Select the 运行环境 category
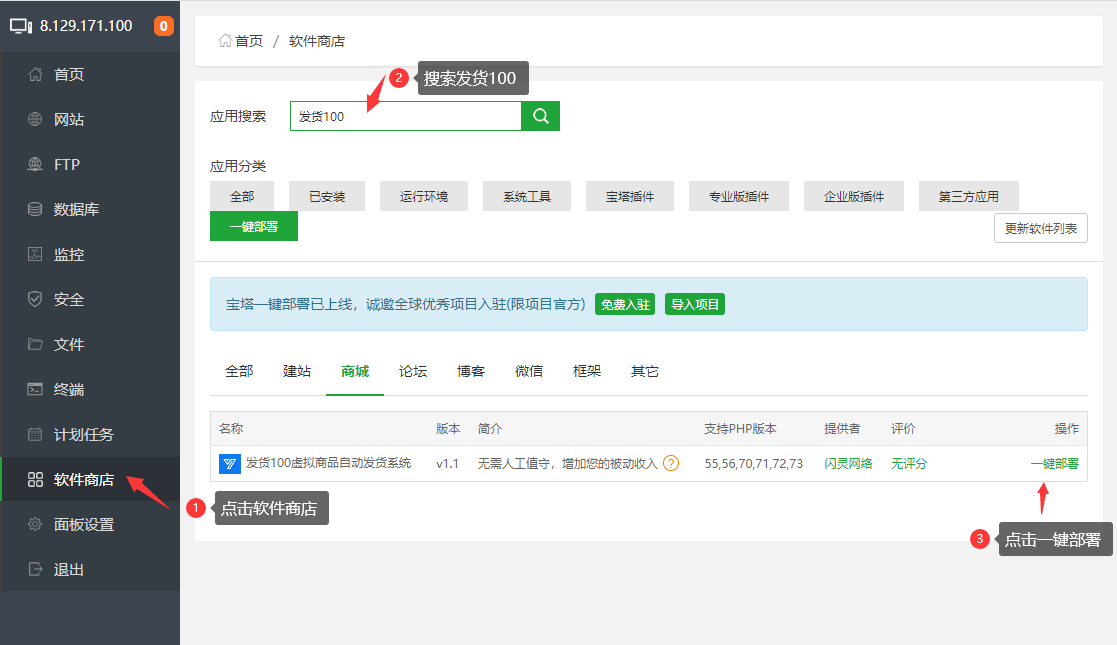Screen dimensions: 1117x645 coord(424,196)
